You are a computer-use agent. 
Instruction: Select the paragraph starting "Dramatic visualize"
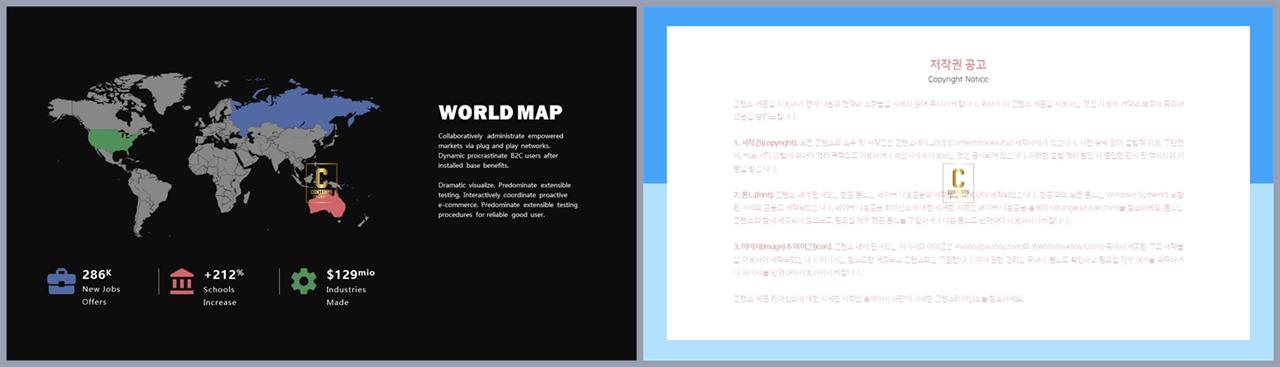507,200
